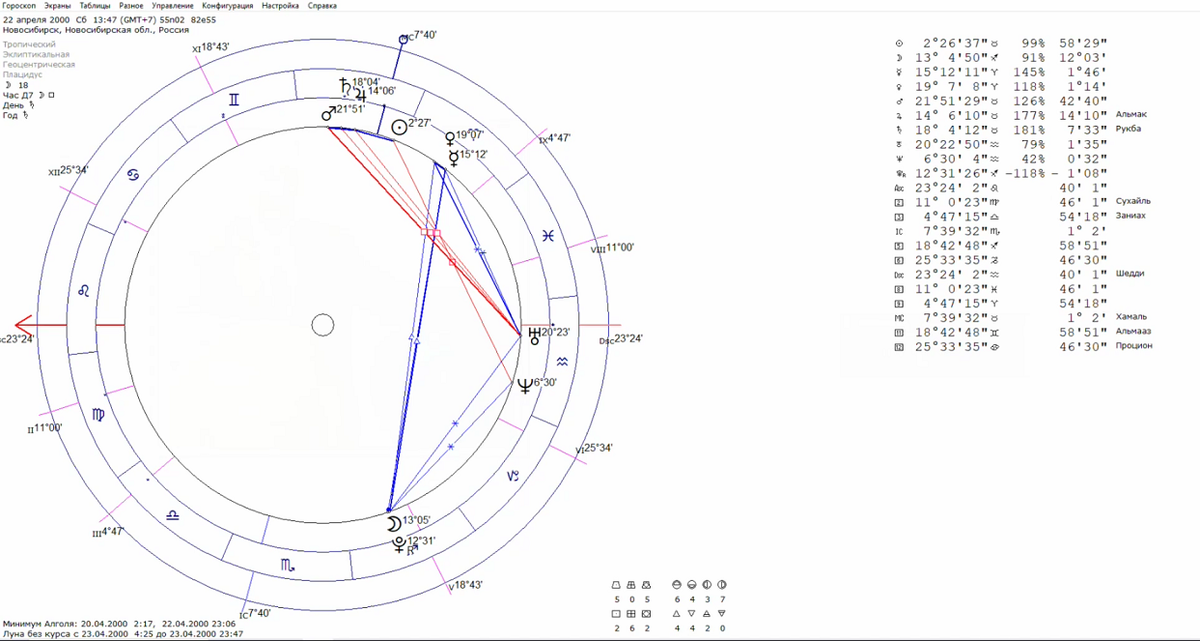The height and width of the screenshot is (641, 1200).
Task: Click the 'Эклиптикальная' coordinate label
Action: [36, 54]
